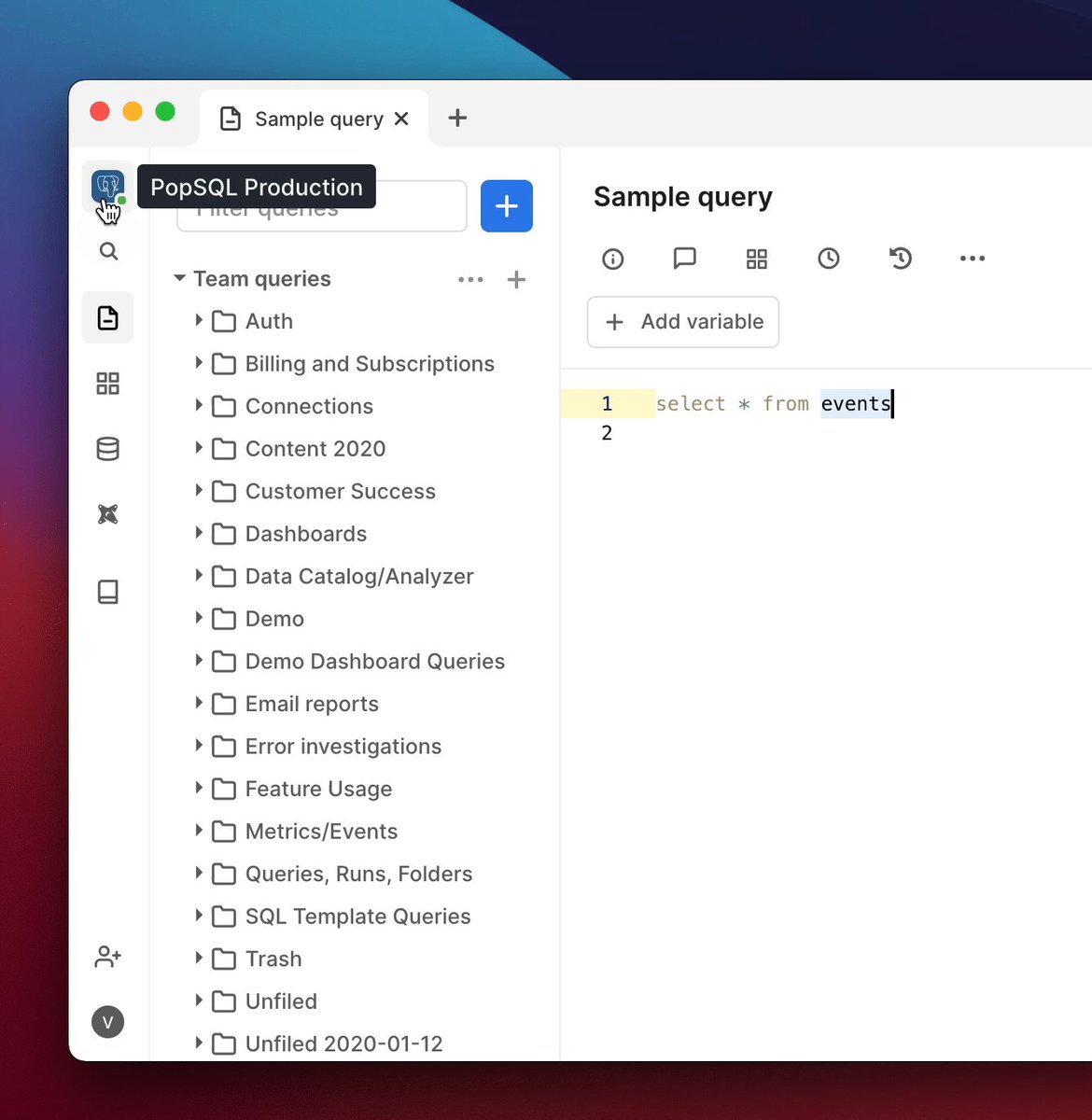
Task: Click the Add variable button
Action: [x=683, y=322]
